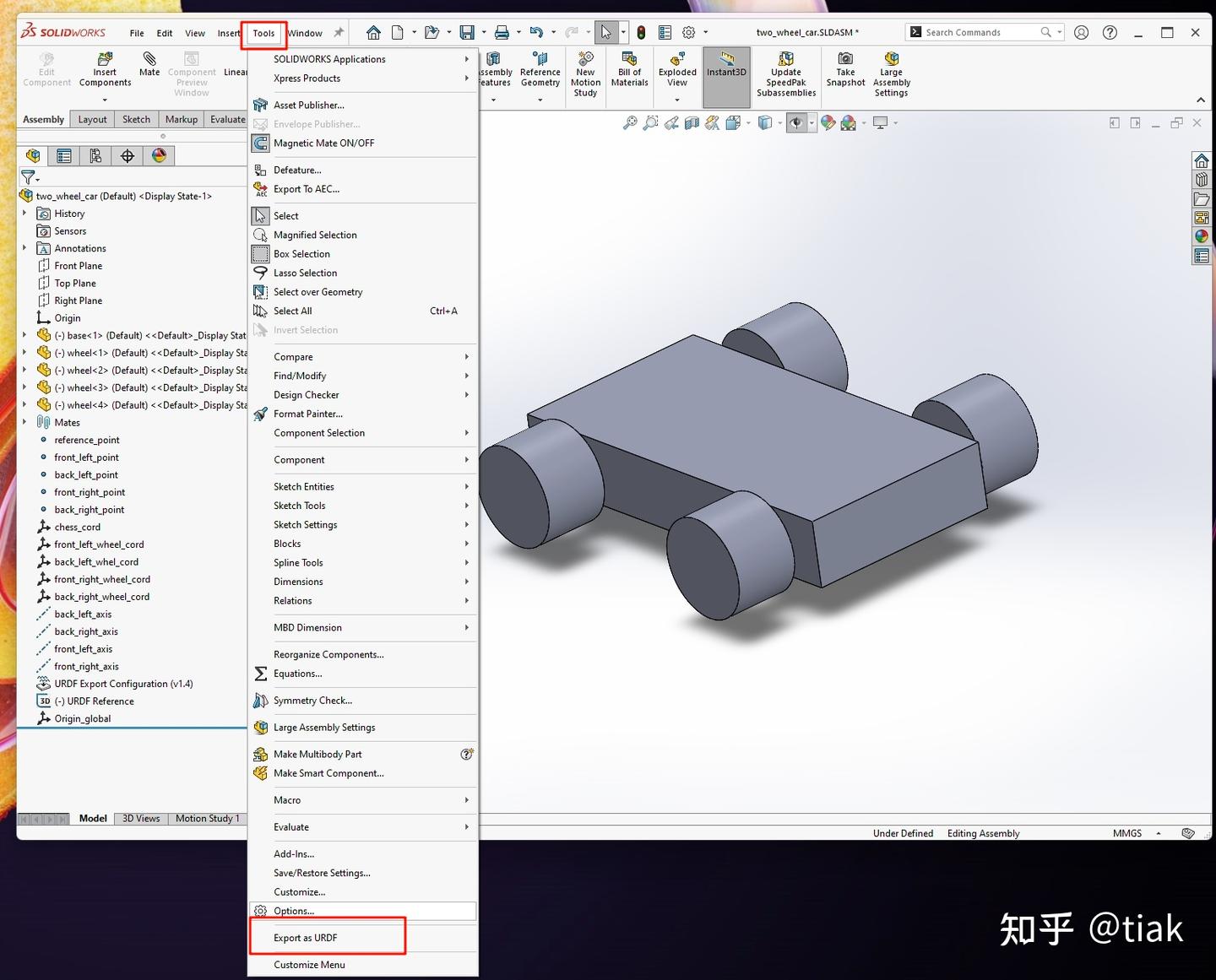Toggle Magnetic Mate ON/OFF
The image size is (1216, 980).
coord(323,143)
